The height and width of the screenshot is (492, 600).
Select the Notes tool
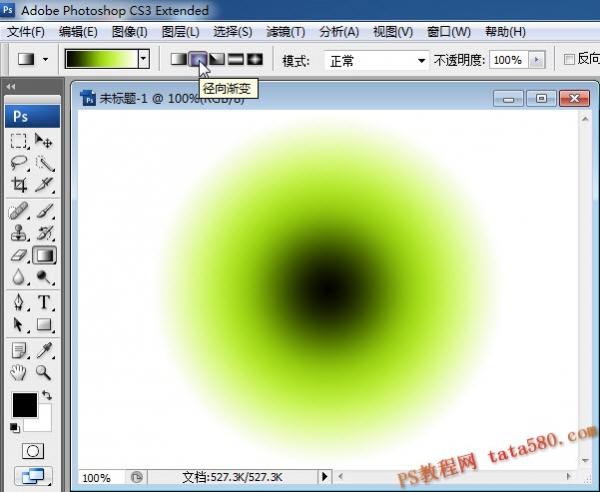click(19, 350)
